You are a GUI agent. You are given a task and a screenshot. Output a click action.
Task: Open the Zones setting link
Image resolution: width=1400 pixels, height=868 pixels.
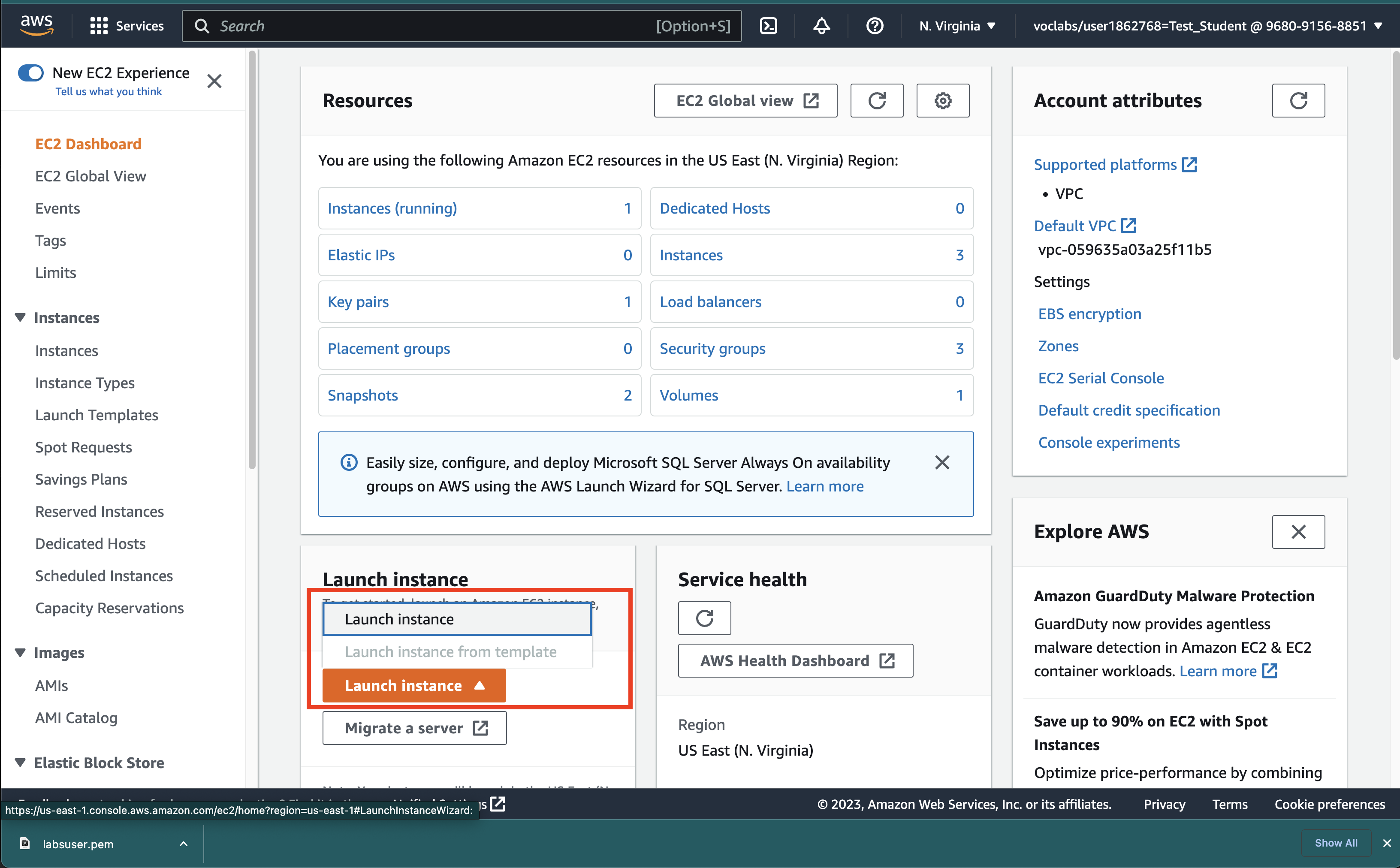pyautogui.click(x=1058, y=346)
